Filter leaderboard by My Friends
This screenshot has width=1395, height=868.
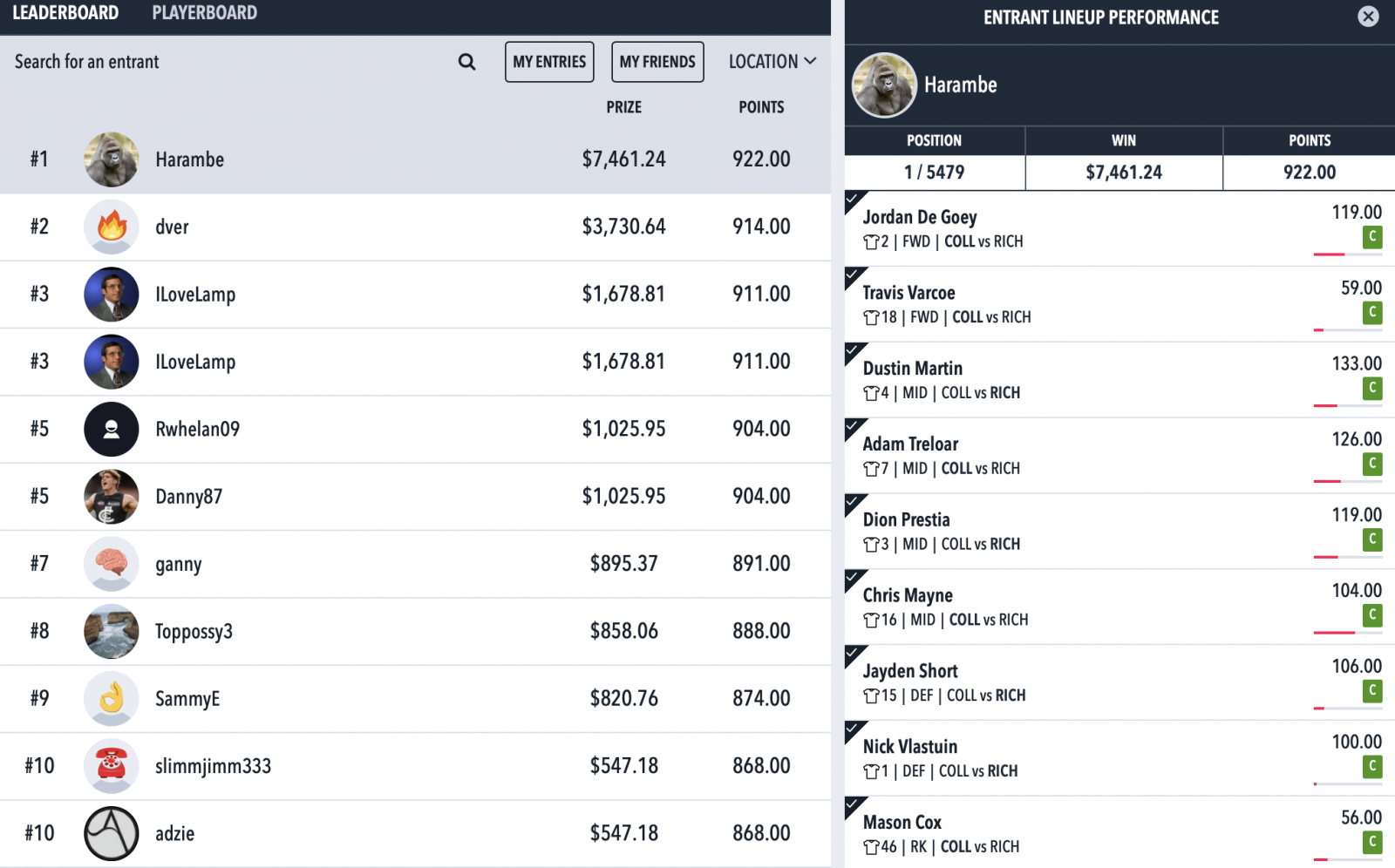point(657,62)
